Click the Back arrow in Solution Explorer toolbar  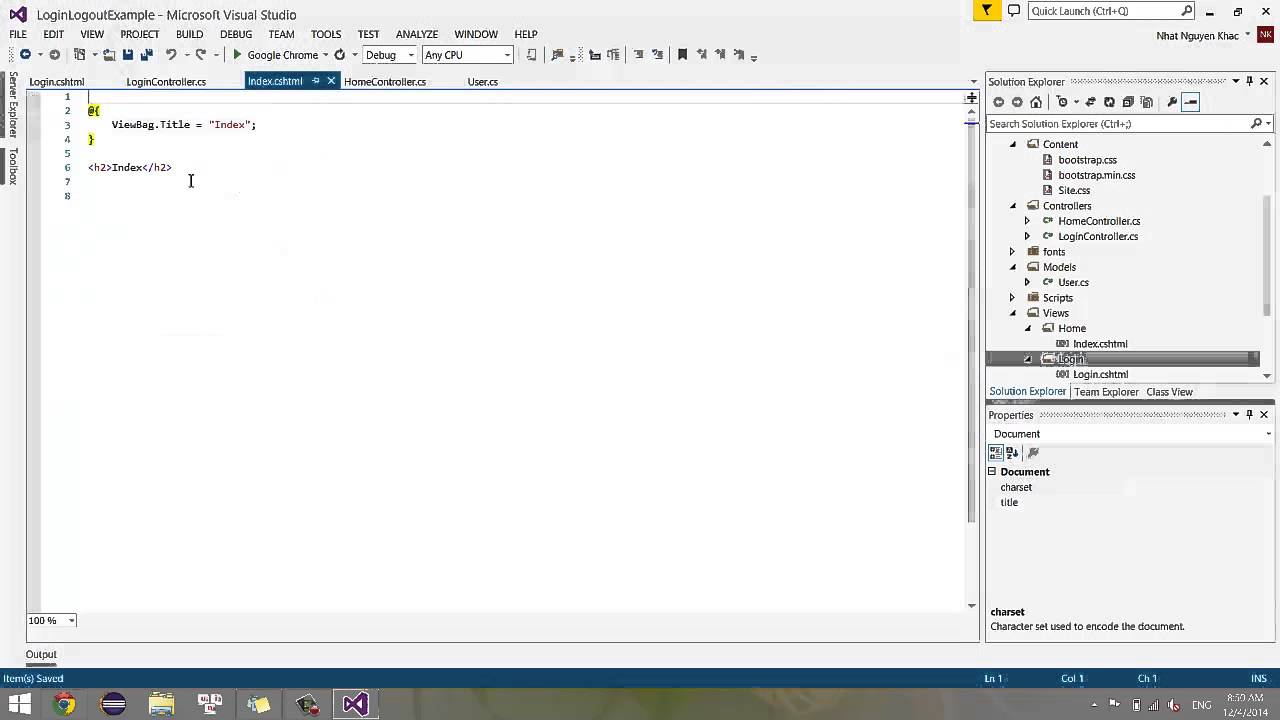click(998, 102)
